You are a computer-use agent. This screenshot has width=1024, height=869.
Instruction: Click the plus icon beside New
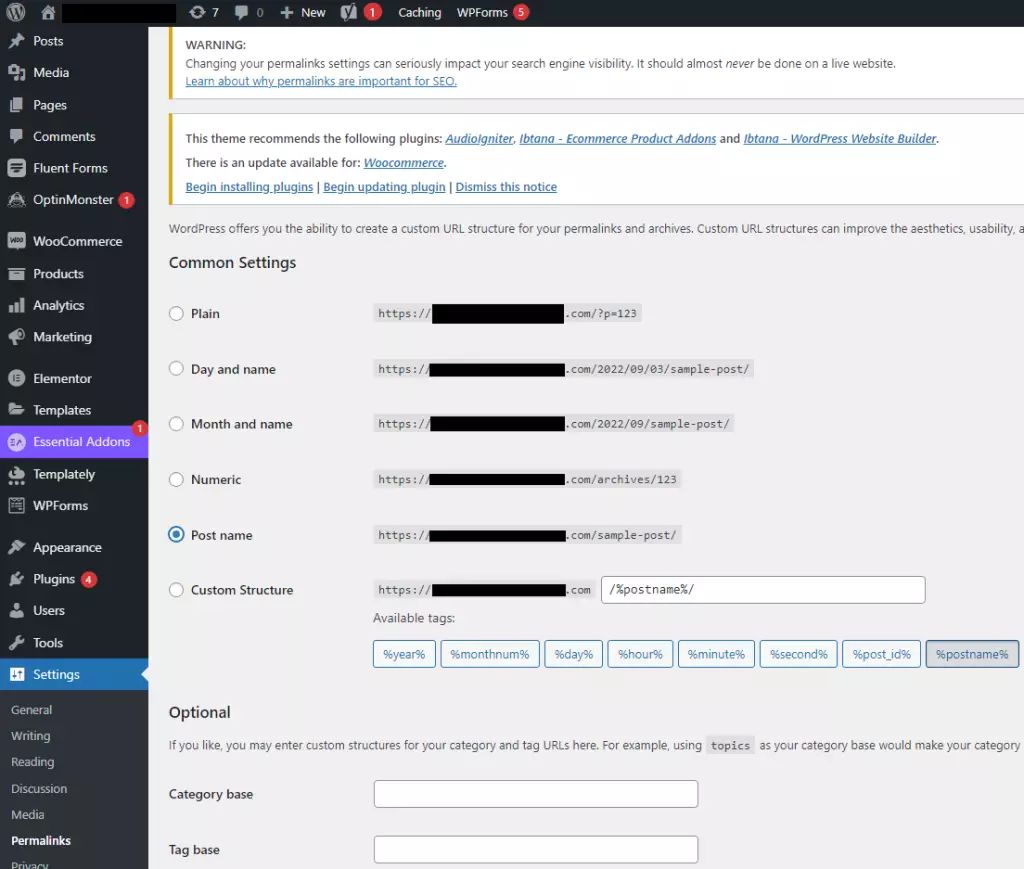tap(286, 12)
